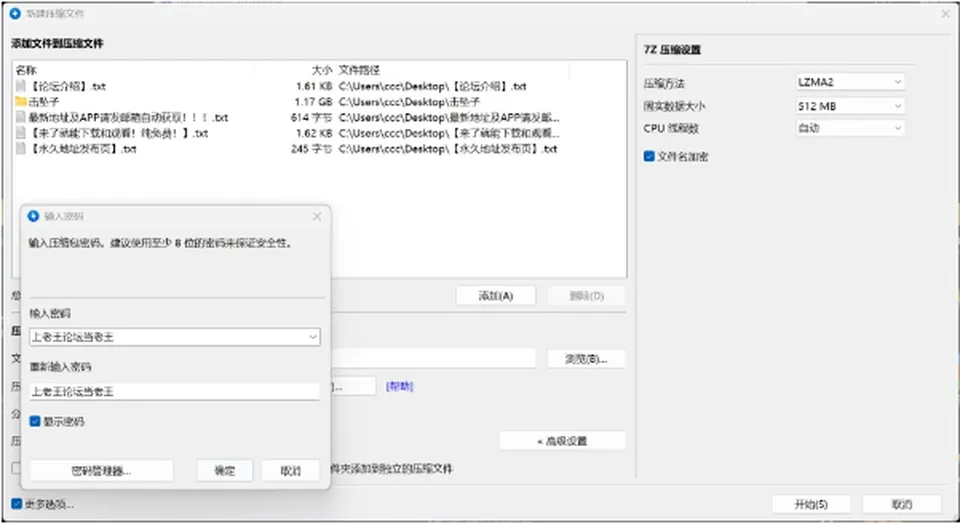960x524 pixels.
Task: Close the 输入密码 password dialog
Action: pos(317,216)
